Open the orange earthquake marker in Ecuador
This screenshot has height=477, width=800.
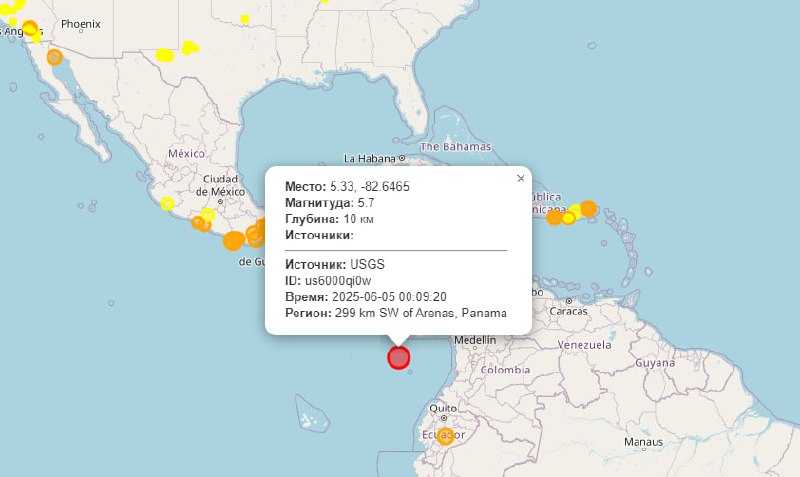point(445,436)
